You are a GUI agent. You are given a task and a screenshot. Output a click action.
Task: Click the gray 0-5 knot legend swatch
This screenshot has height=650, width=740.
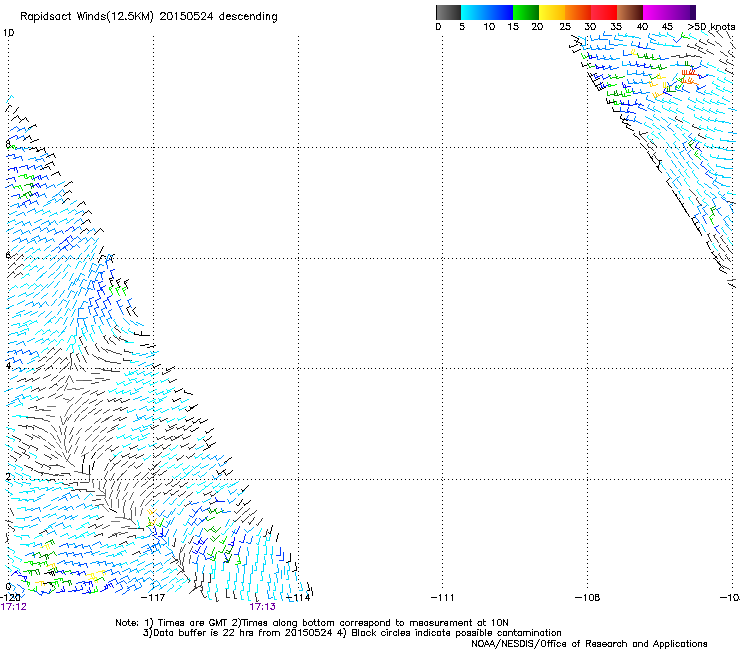point(448,12)
